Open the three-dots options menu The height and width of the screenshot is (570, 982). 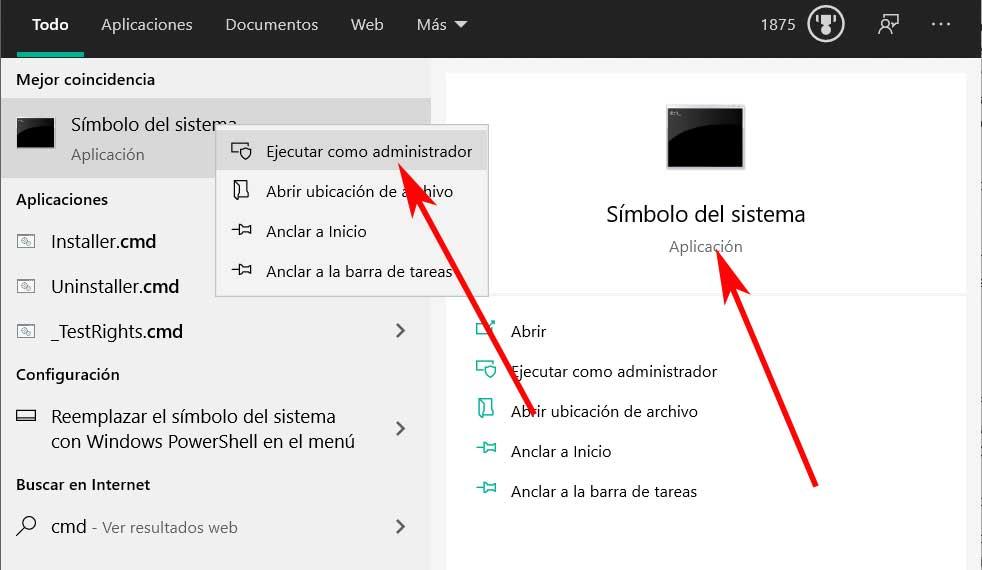coord(941,24)
